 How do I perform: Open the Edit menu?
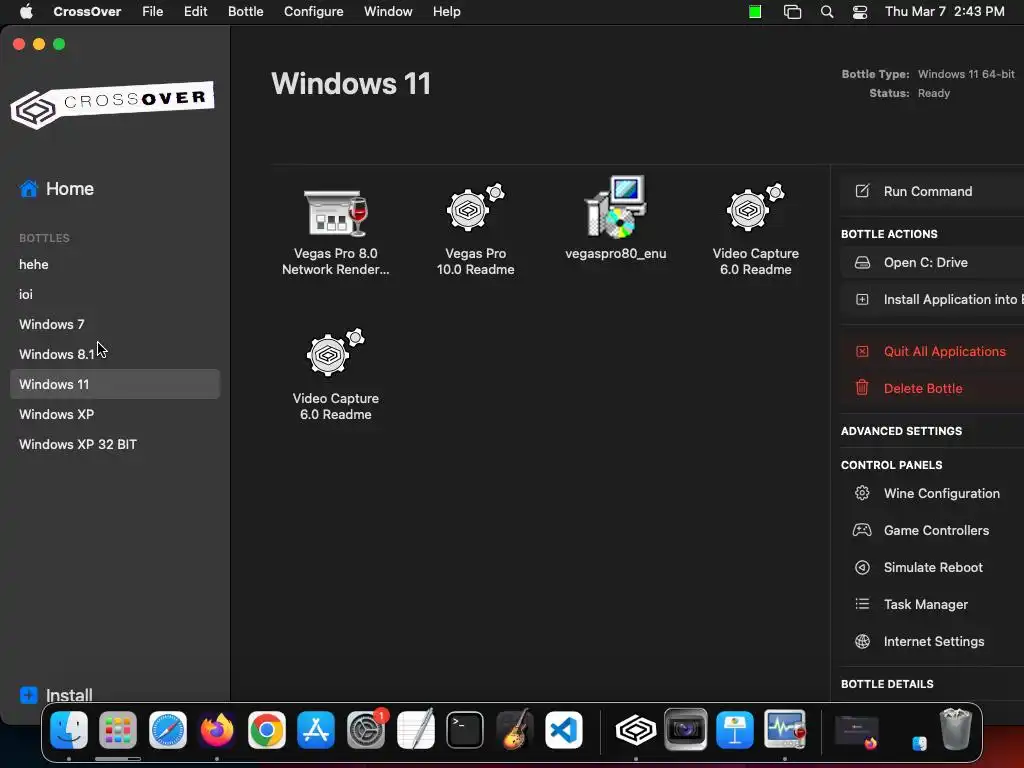(195, 12)
